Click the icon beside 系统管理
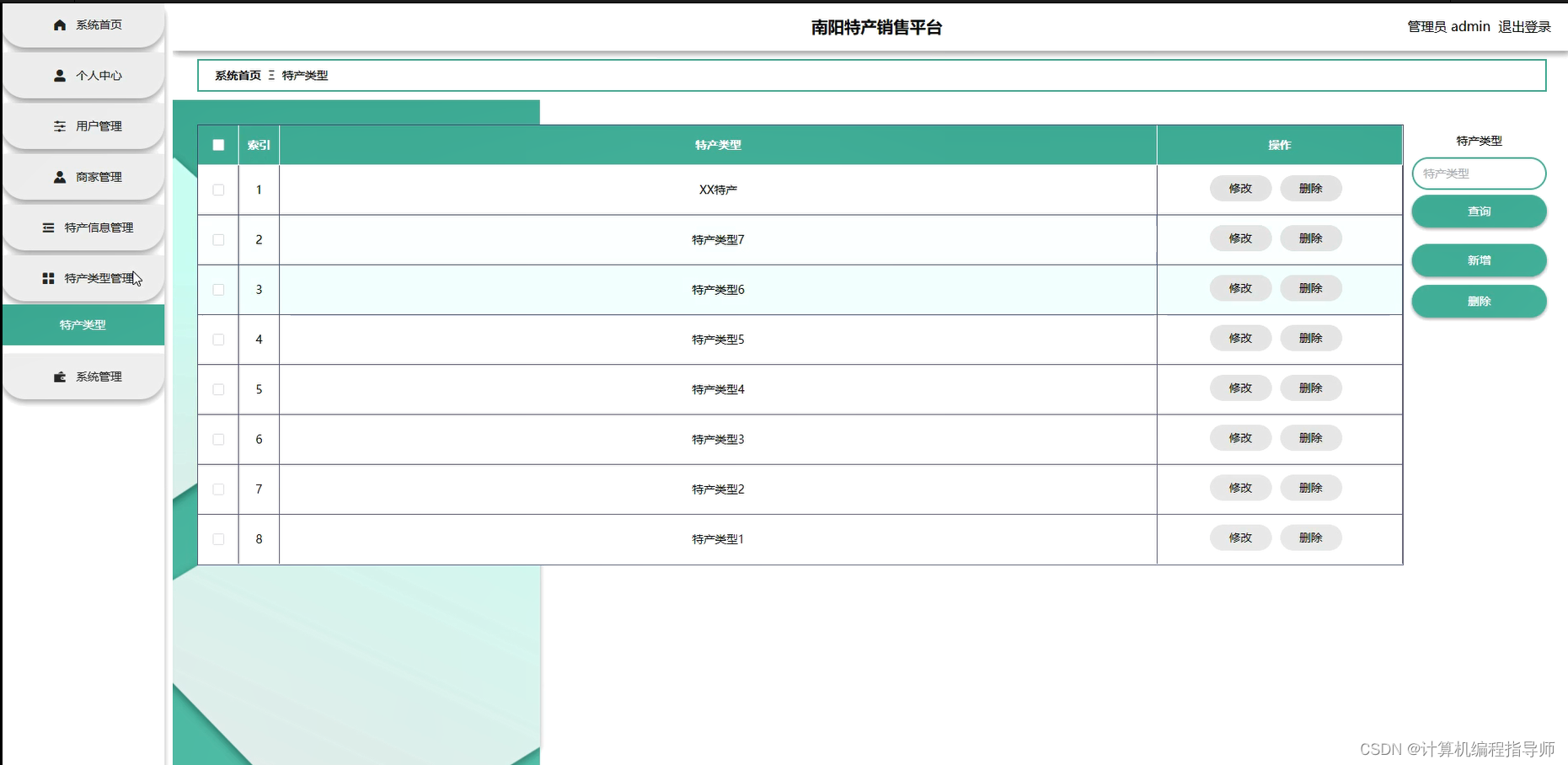 pos(60,377)
